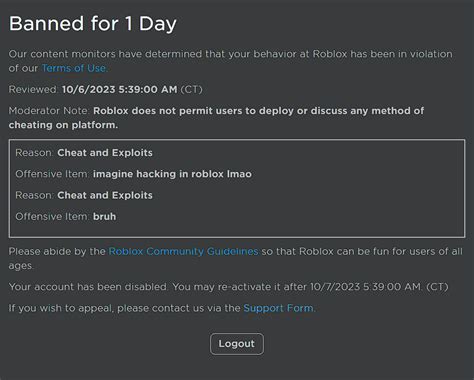Viewport: 474px width, 380px height.
Task: Click the first Offensive Item label
Action: click(52, 174)
